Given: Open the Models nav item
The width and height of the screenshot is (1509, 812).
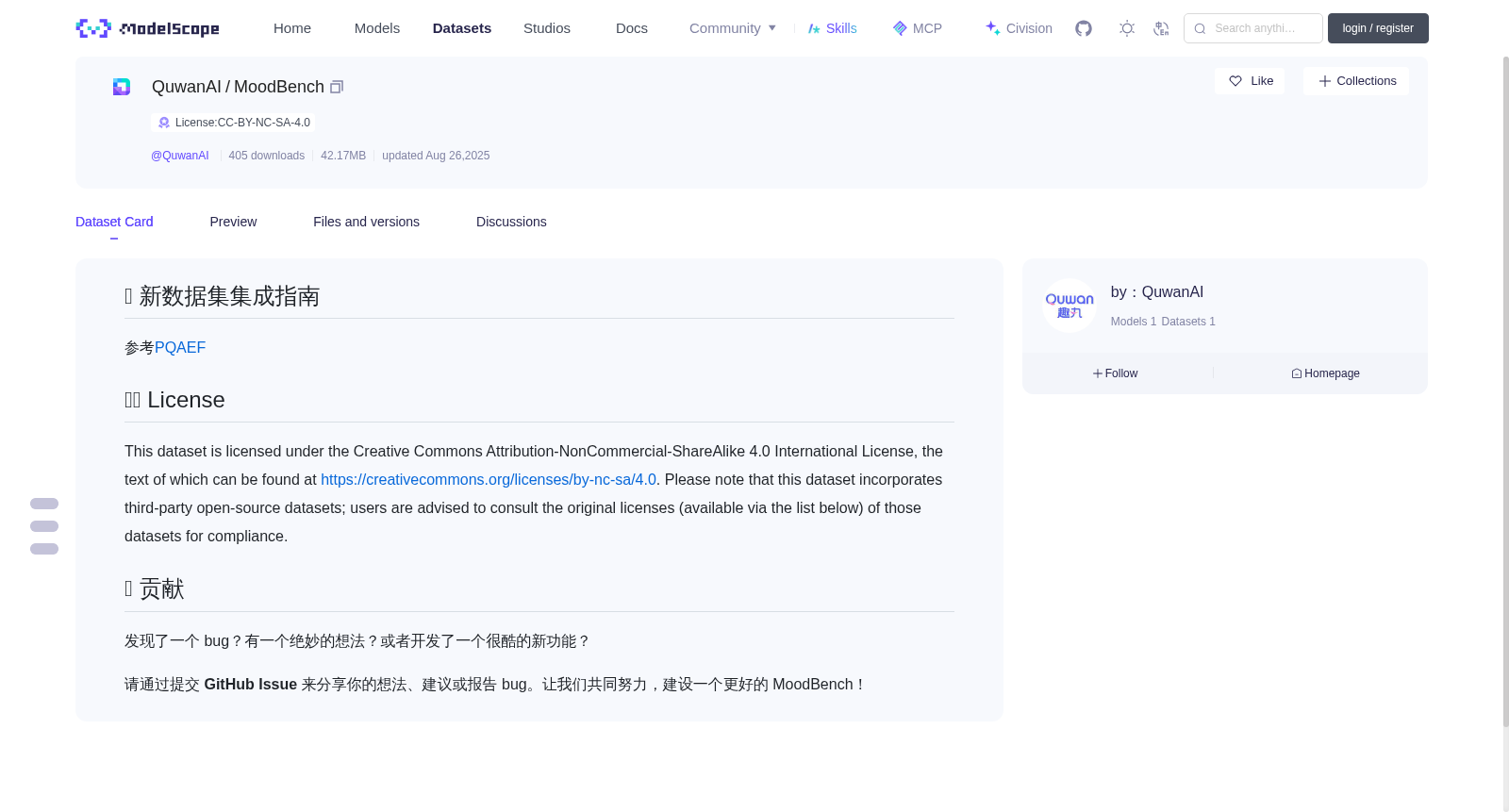Looking at the screenshot, I should click(377, 28).
